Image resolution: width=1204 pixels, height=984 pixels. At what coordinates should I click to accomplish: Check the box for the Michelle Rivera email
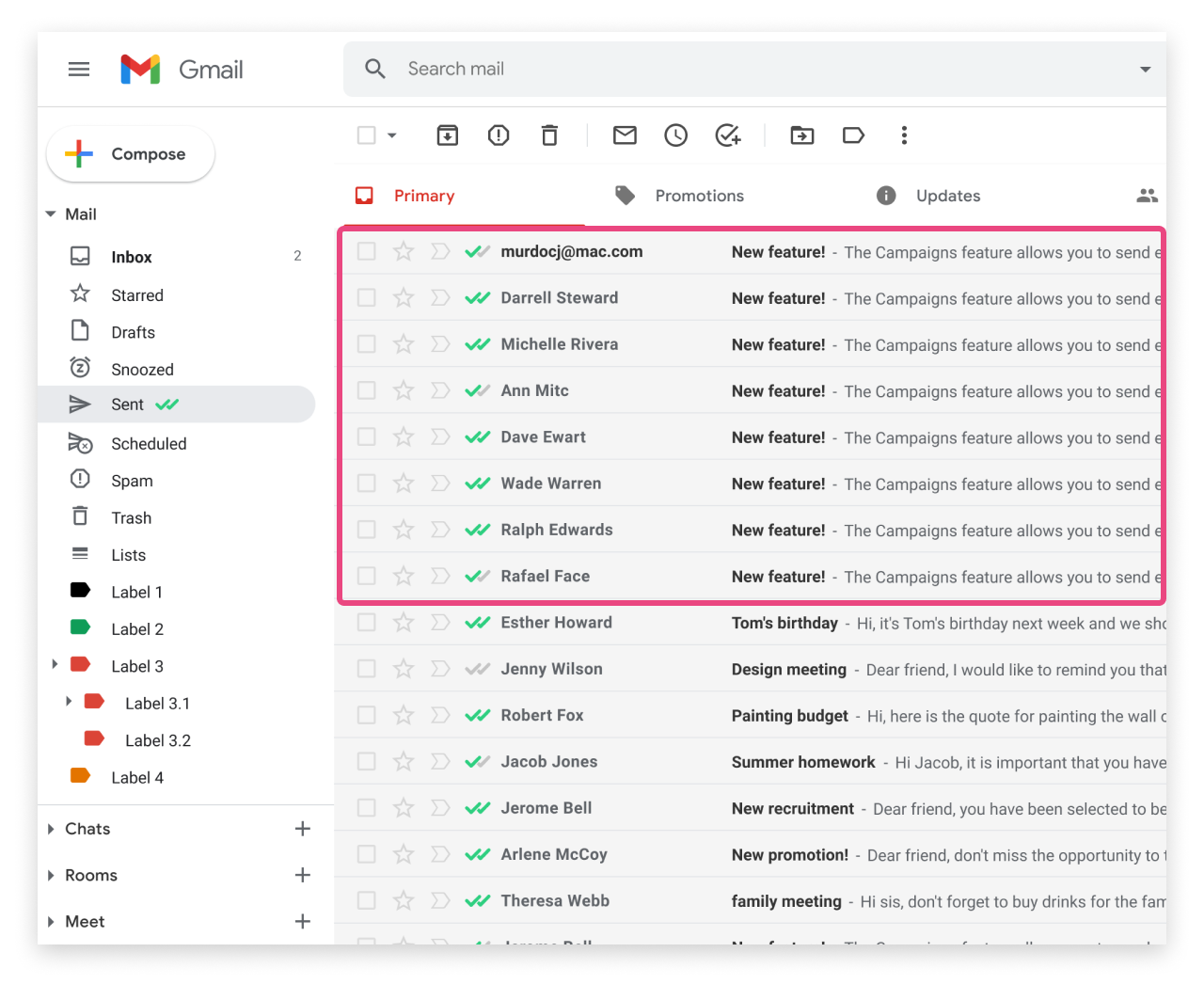367,344
